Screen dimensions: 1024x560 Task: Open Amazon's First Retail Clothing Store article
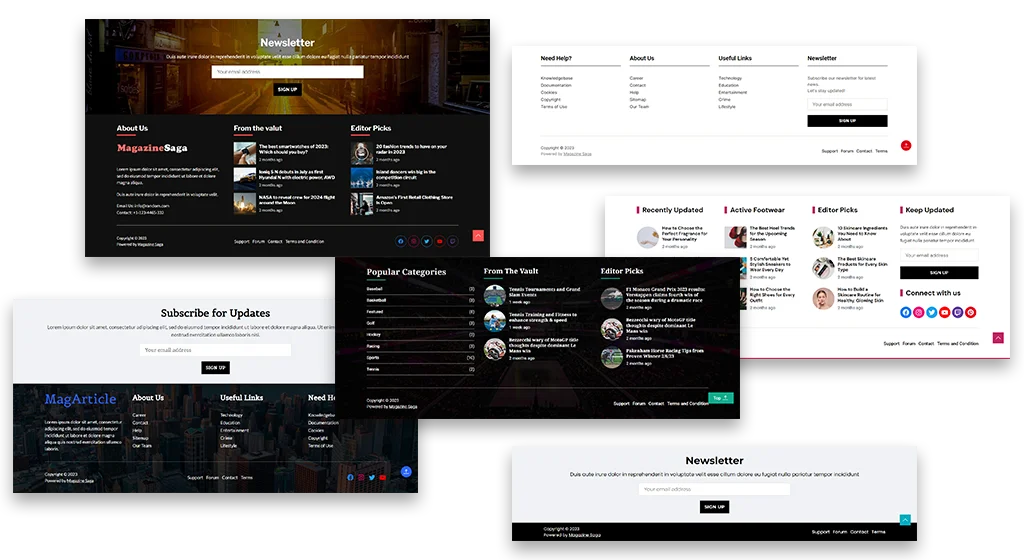(414, 200)
